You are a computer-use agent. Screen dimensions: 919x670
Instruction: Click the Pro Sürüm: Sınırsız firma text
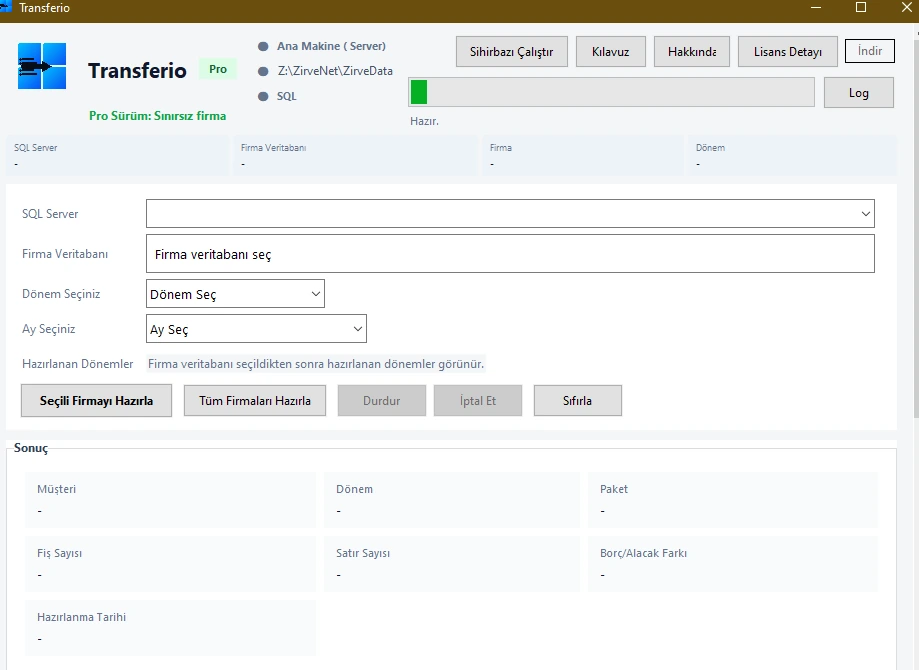[158, 116]
